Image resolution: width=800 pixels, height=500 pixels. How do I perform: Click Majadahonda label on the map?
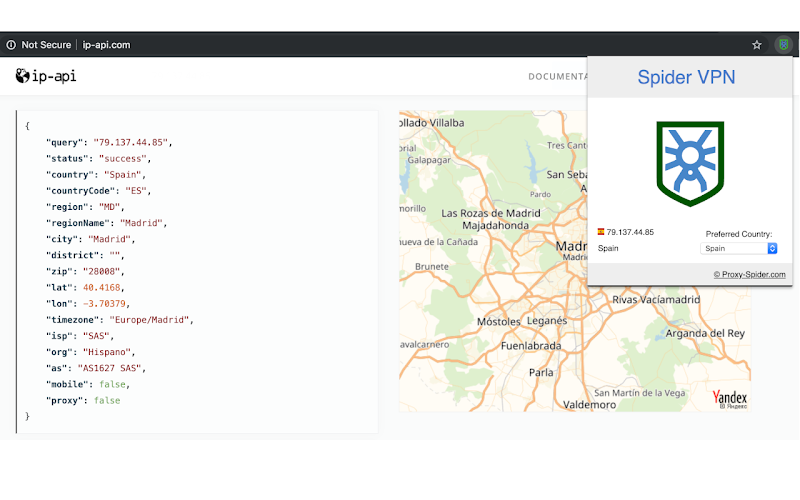point(495,226)
